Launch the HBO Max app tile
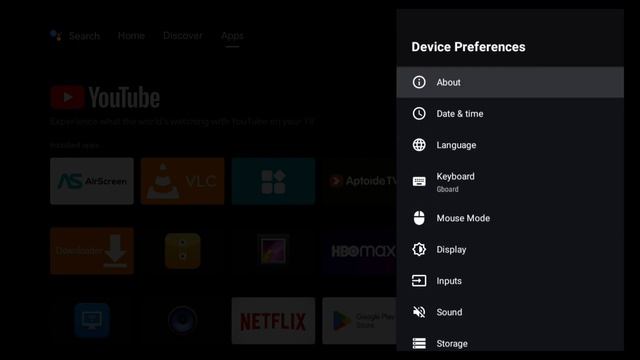640x360 pixels. 360,251
